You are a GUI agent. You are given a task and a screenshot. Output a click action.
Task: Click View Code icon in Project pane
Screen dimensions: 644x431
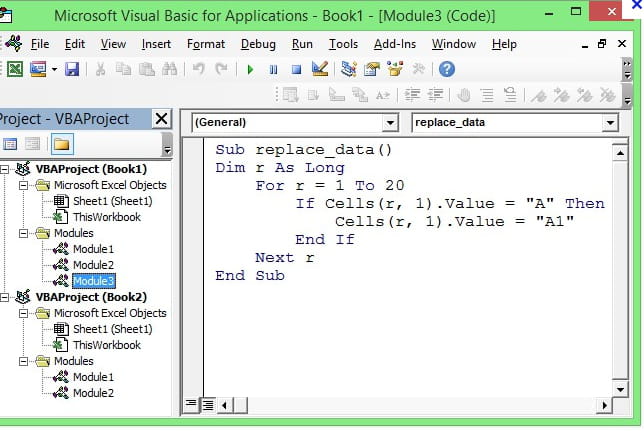[10, 144]
